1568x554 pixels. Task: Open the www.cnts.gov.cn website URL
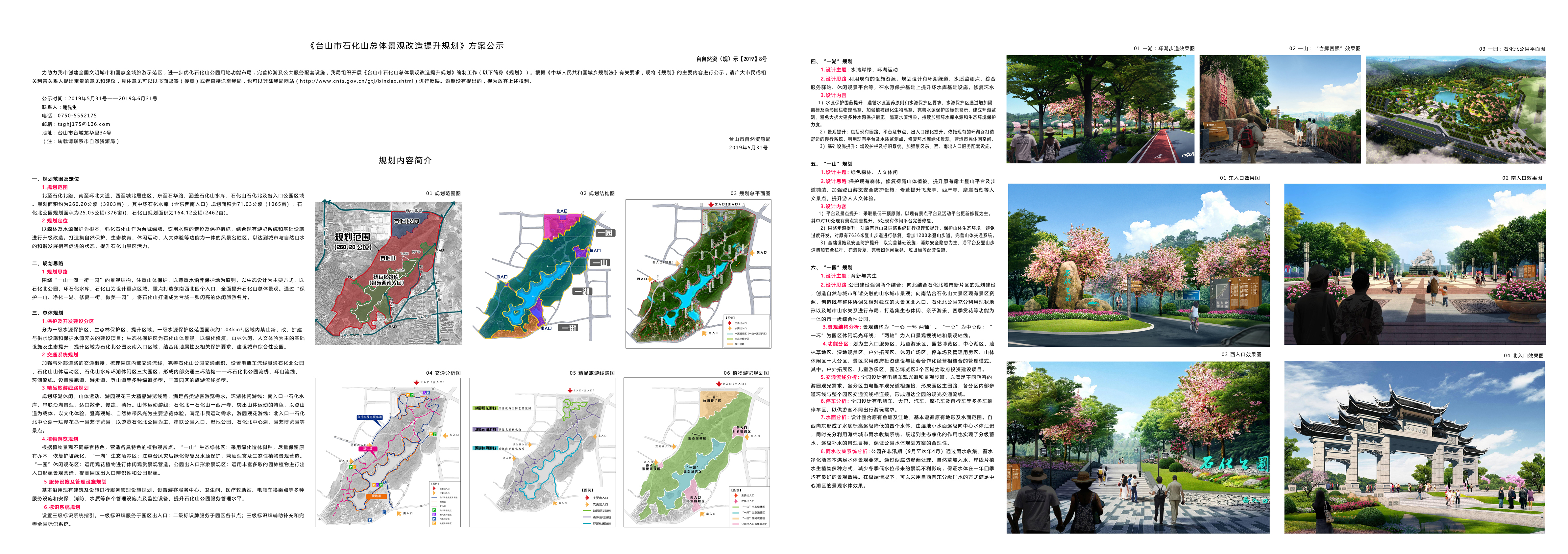pyautogui.click(x=357, y=81)
